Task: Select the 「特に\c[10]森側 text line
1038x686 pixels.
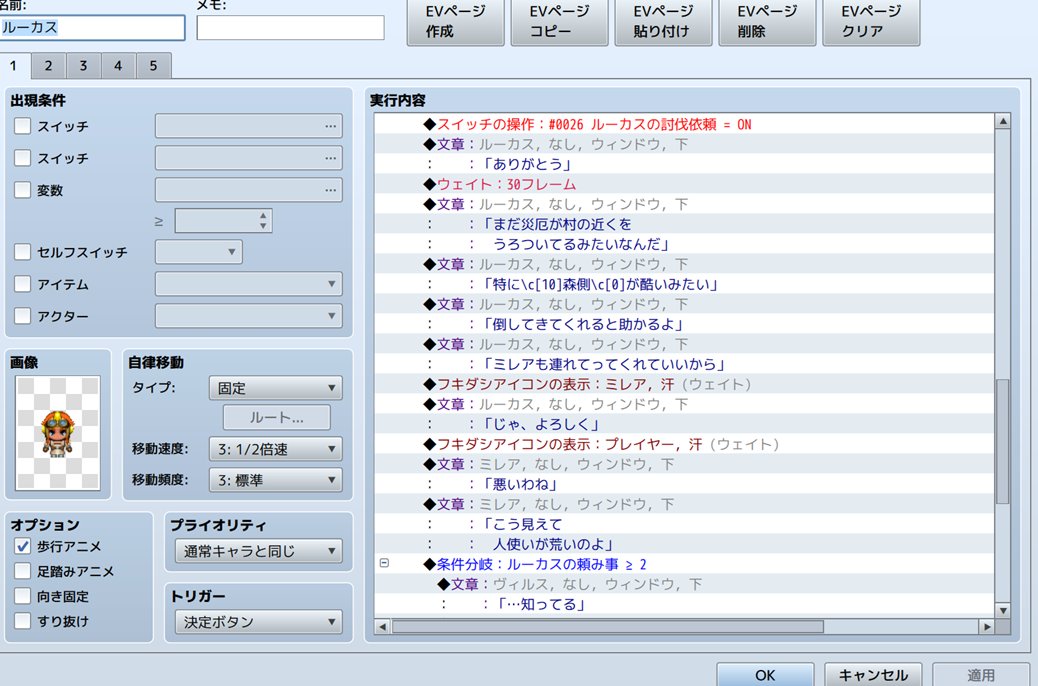Action: tap(684, 284)
